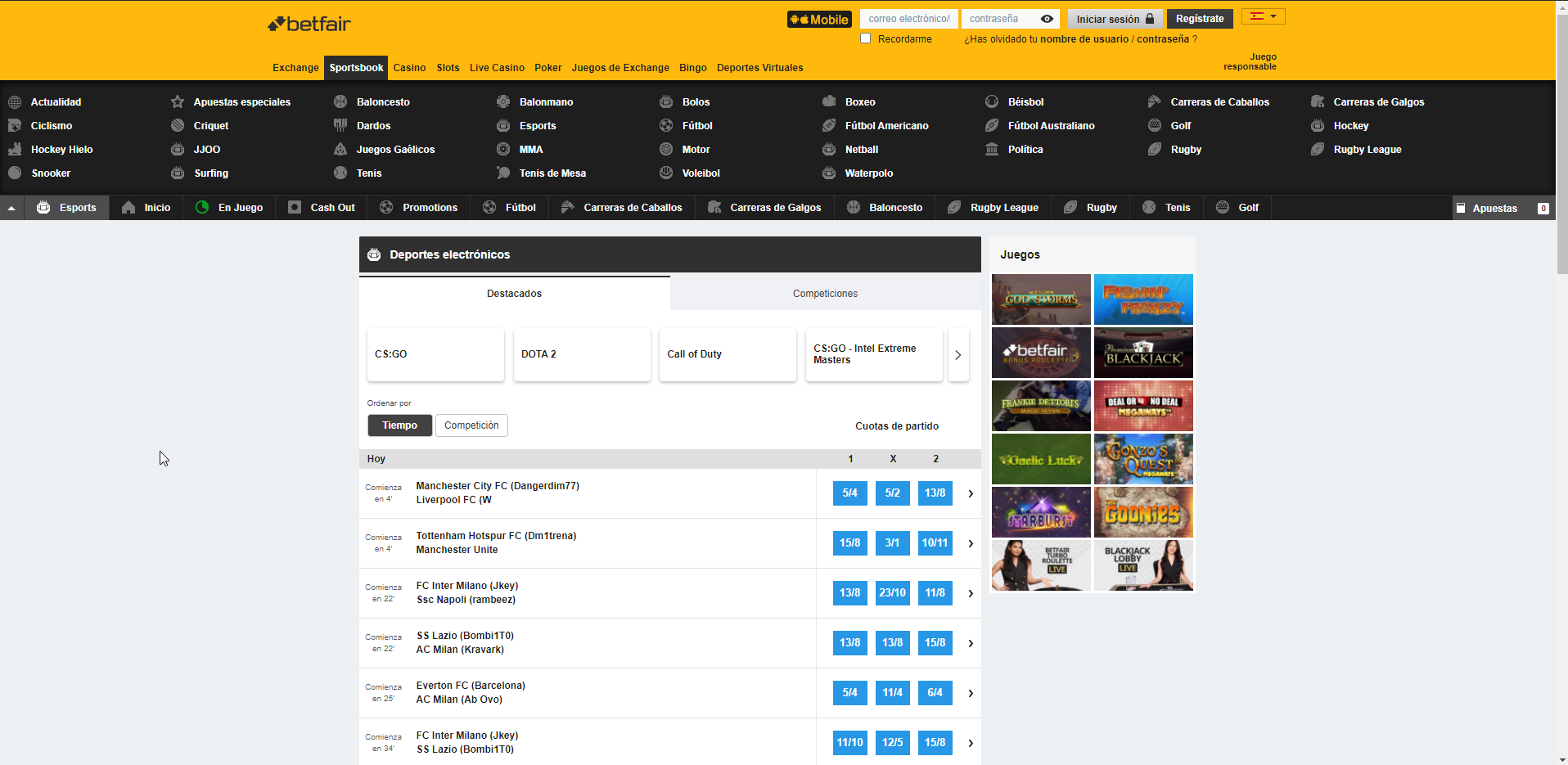Viewport: 1568px width, 765px height.
Task: Click the Dardos icon
Action: (x=340, y=126)
